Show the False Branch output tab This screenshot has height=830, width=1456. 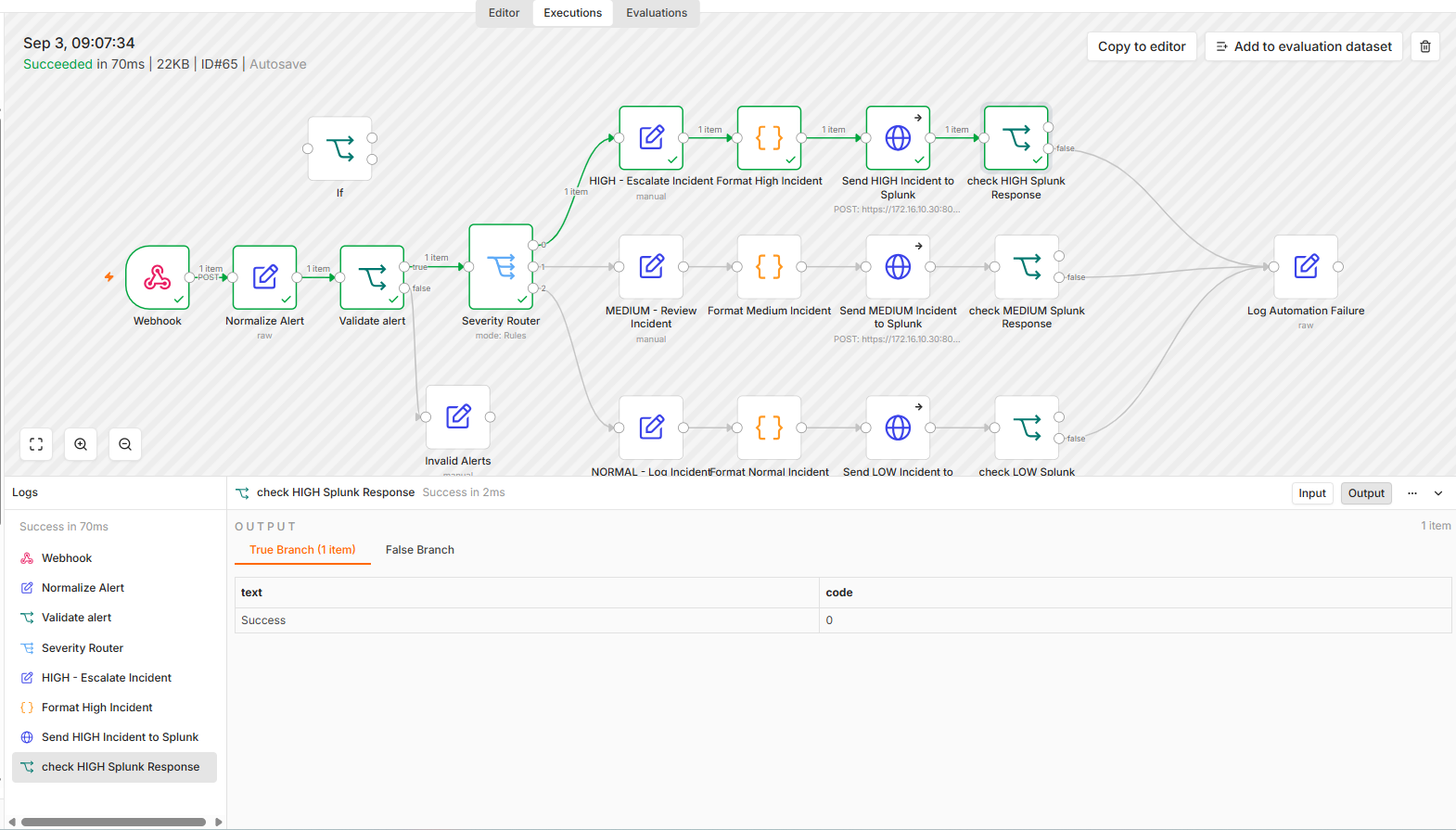coord(420,550)
